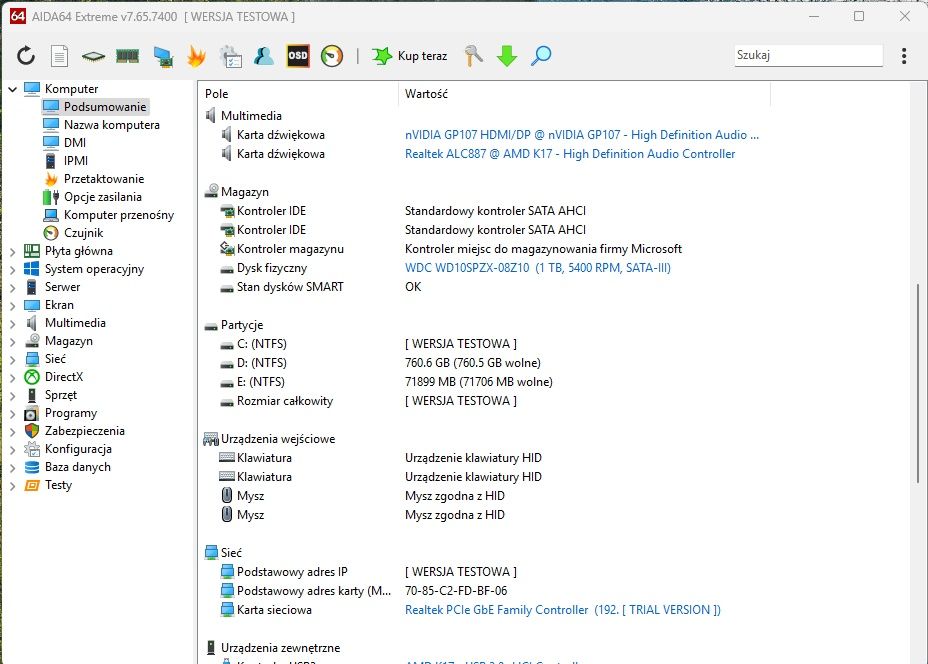Open Realtek ALC887 audio controller link
The height and width of the screenshot is (664, 928).
point(570,154)
